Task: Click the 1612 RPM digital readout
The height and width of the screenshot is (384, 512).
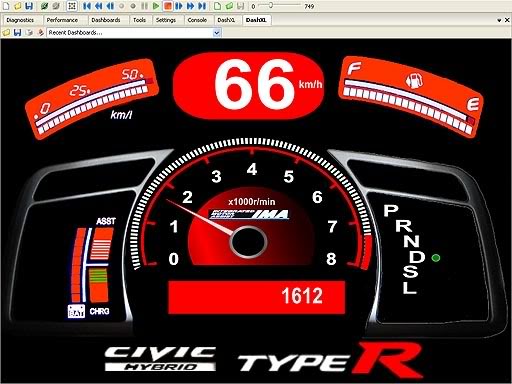Action: (x=257, y=296)
